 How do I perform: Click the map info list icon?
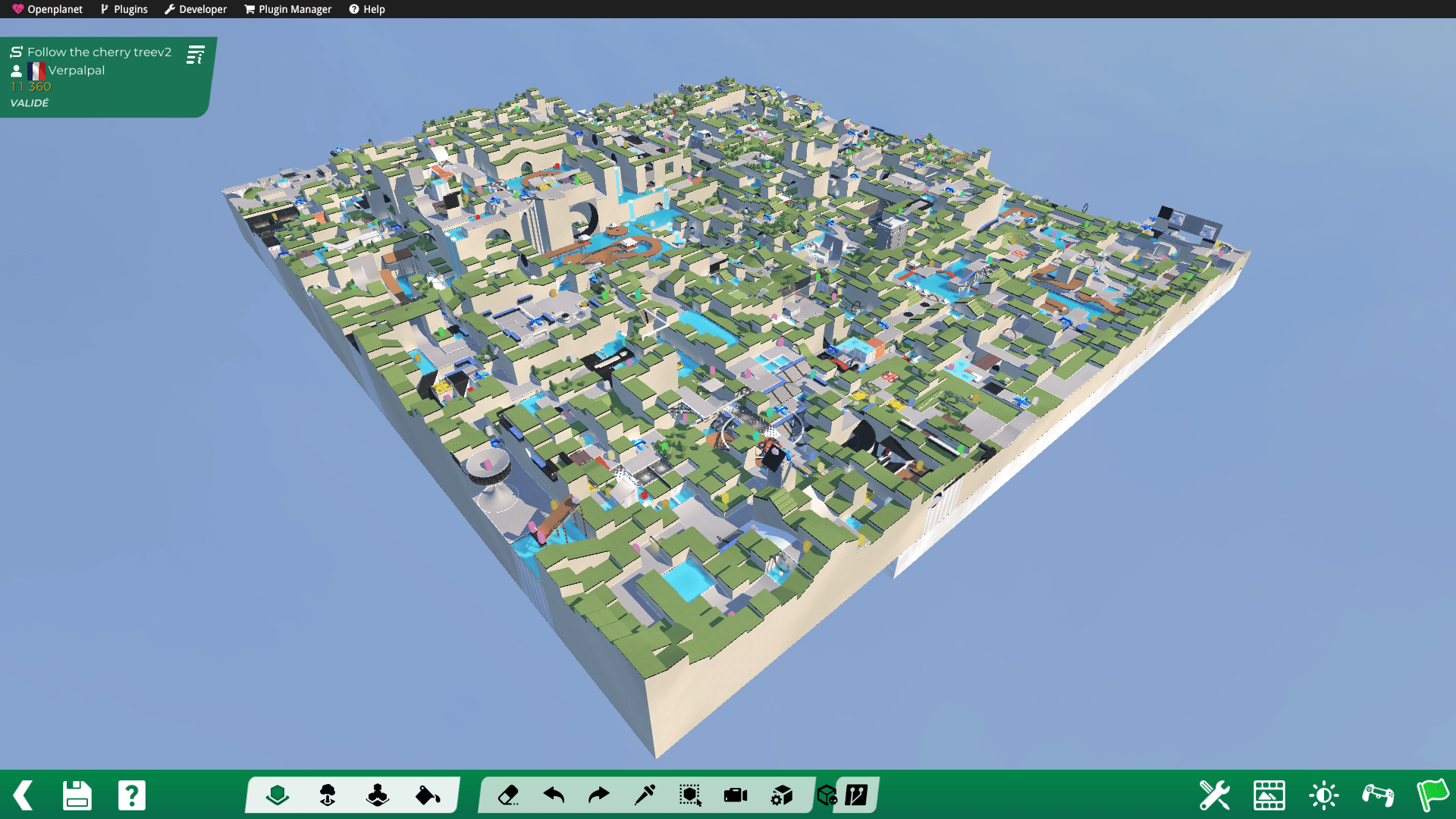pos(196,55)
